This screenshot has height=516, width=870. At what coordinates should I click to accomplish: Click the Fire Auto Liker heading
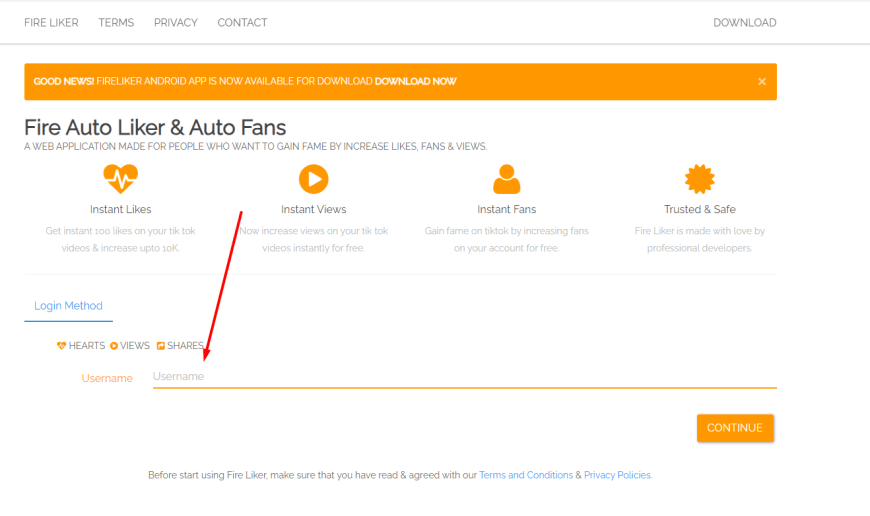click(155, 128)
